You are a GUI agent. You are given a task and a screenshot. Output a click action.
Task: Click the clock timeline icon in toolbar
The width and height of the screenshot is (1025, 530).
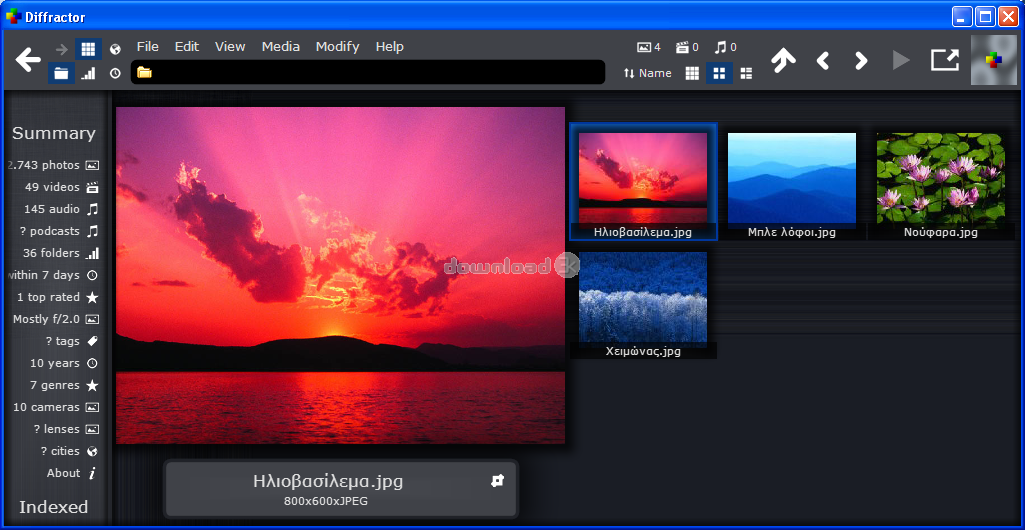(x=115, y=73)
